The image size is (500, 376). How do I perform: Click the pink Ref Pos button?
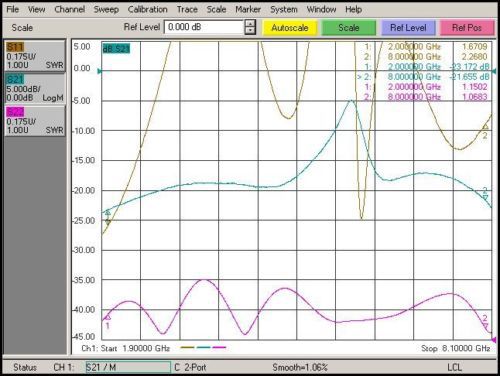click(x=467, y=28)
